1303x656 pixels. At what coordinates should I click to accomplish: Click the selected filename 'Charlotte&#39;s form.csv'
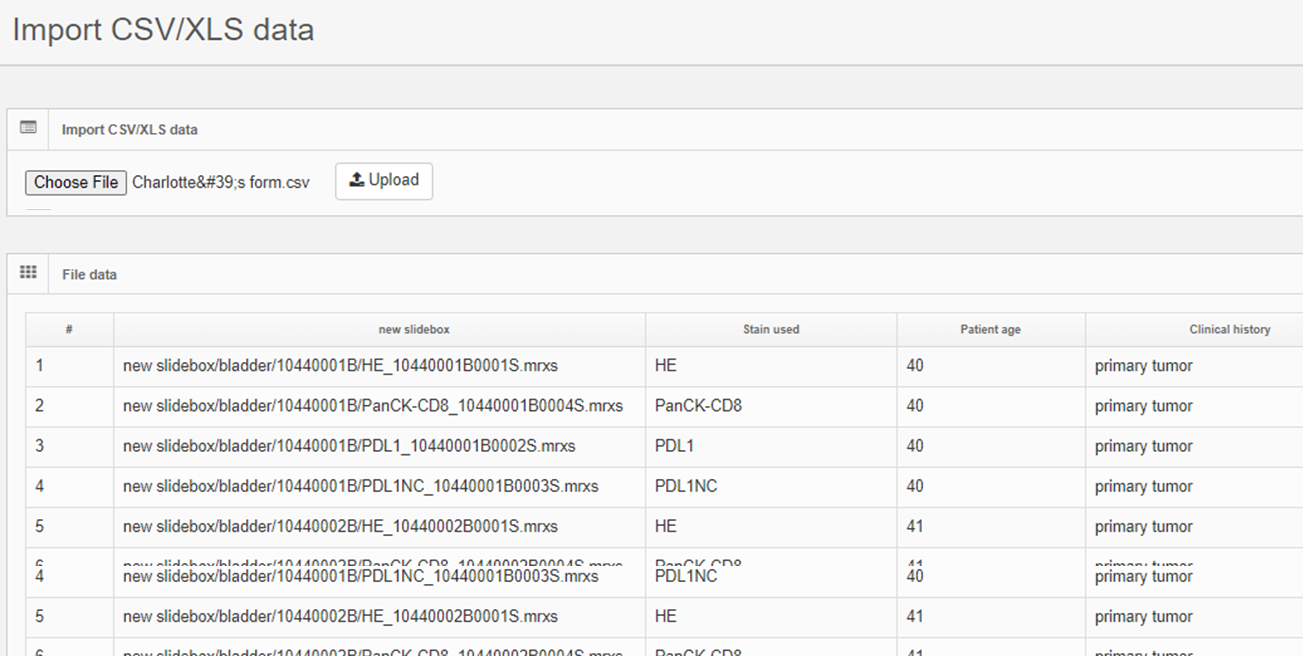[221, 183]
